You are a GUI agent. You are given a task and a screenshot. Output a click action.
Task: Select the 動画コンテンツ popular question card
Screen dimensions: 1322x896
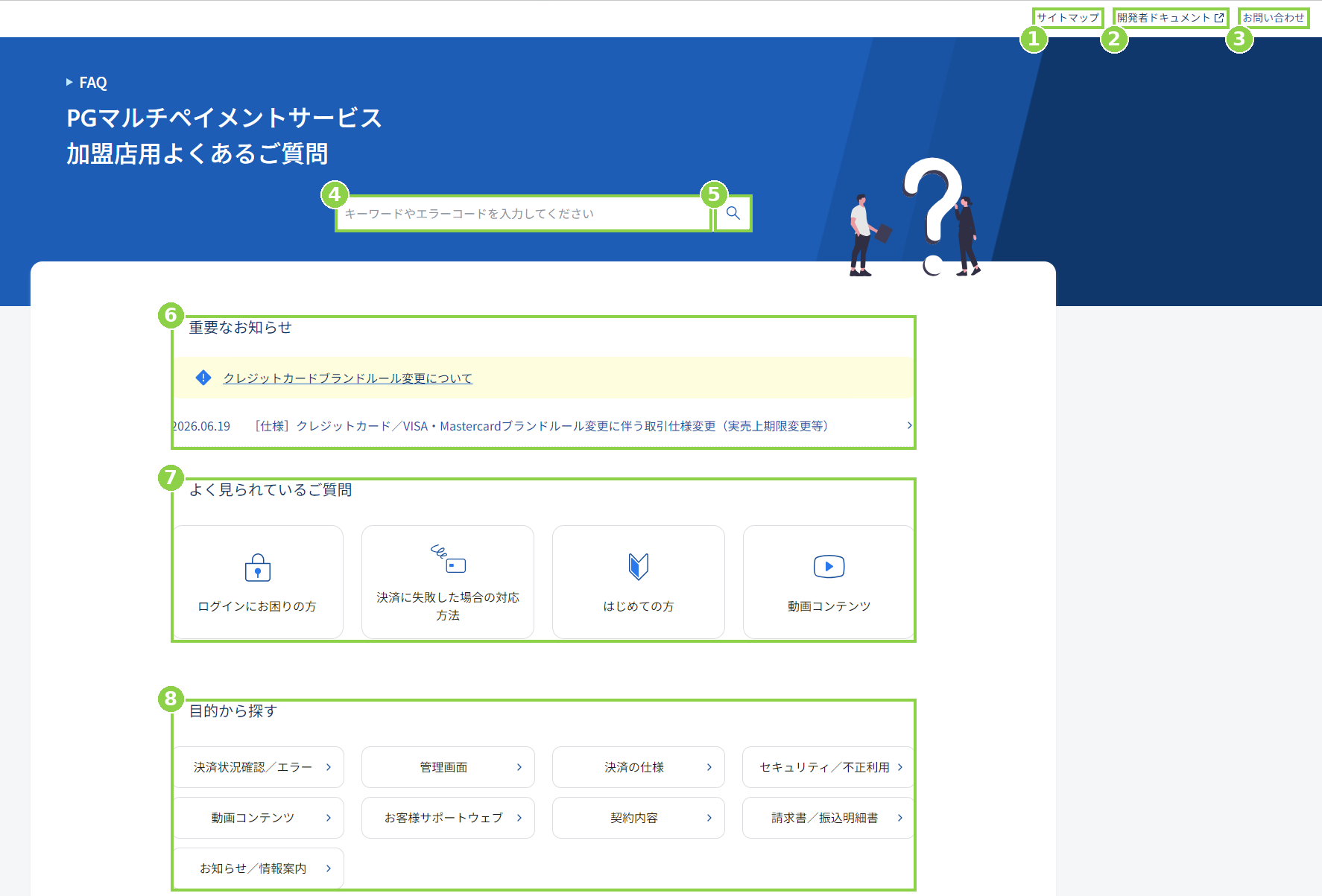[829, 582]
